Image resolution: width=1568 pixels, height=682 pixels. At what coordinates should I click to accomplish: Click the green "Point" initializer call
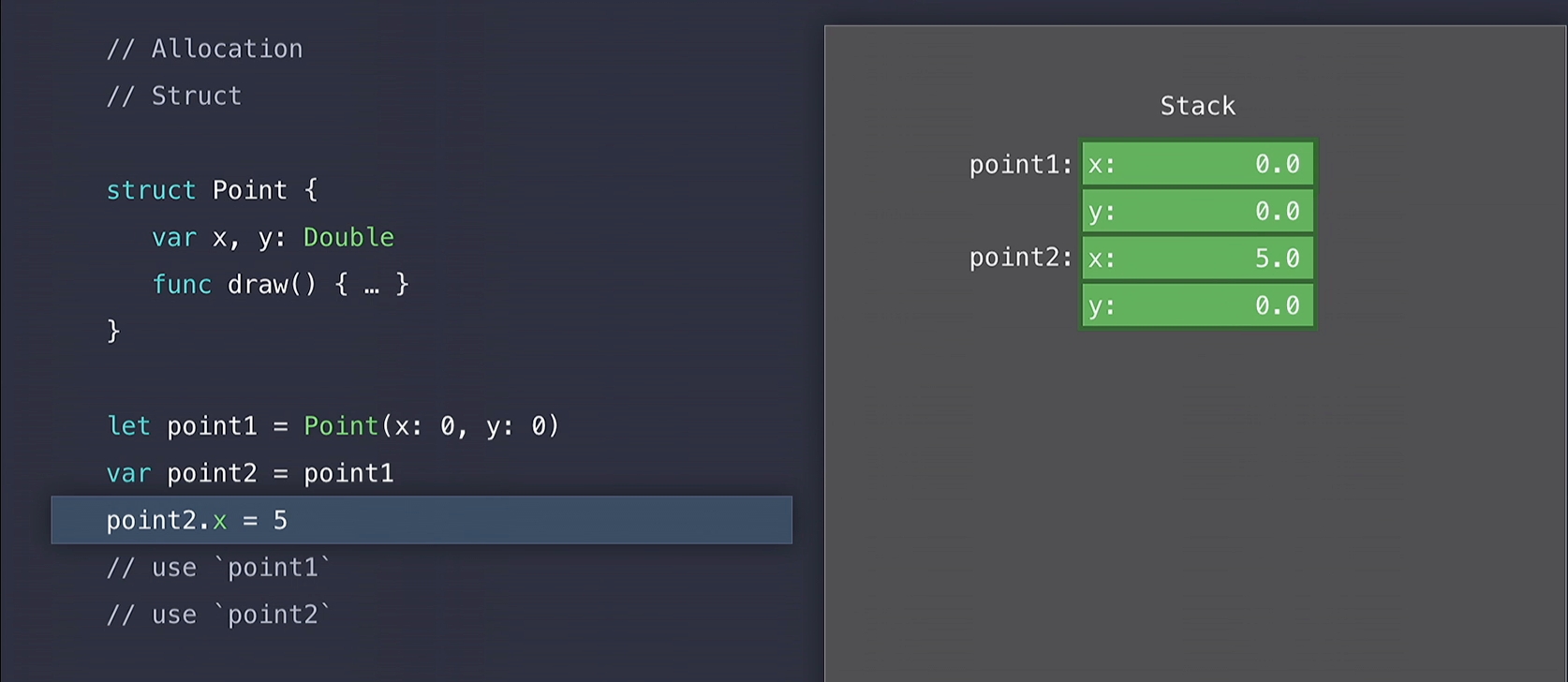point(341,426)
